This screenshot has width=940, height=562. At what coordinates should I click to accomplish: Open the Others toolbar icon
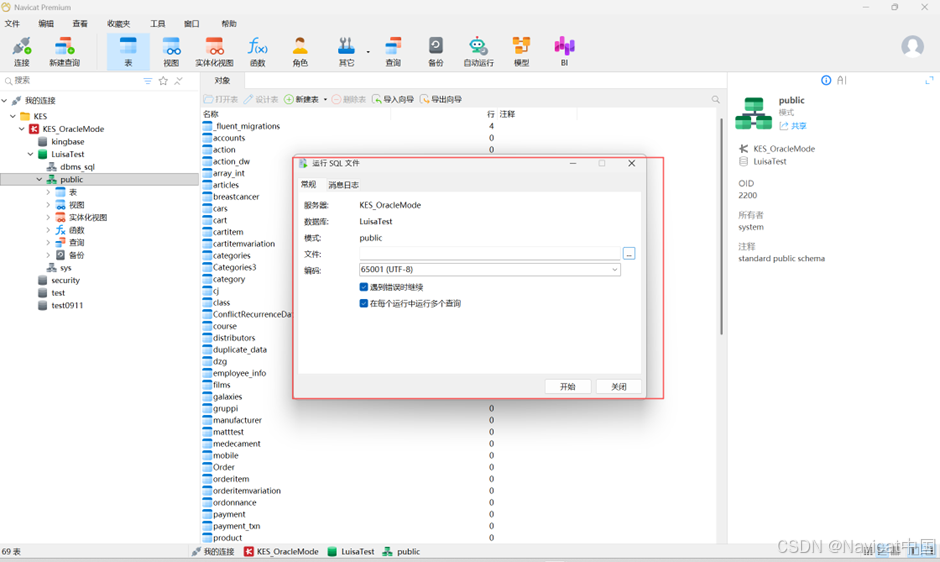[346, 52]
